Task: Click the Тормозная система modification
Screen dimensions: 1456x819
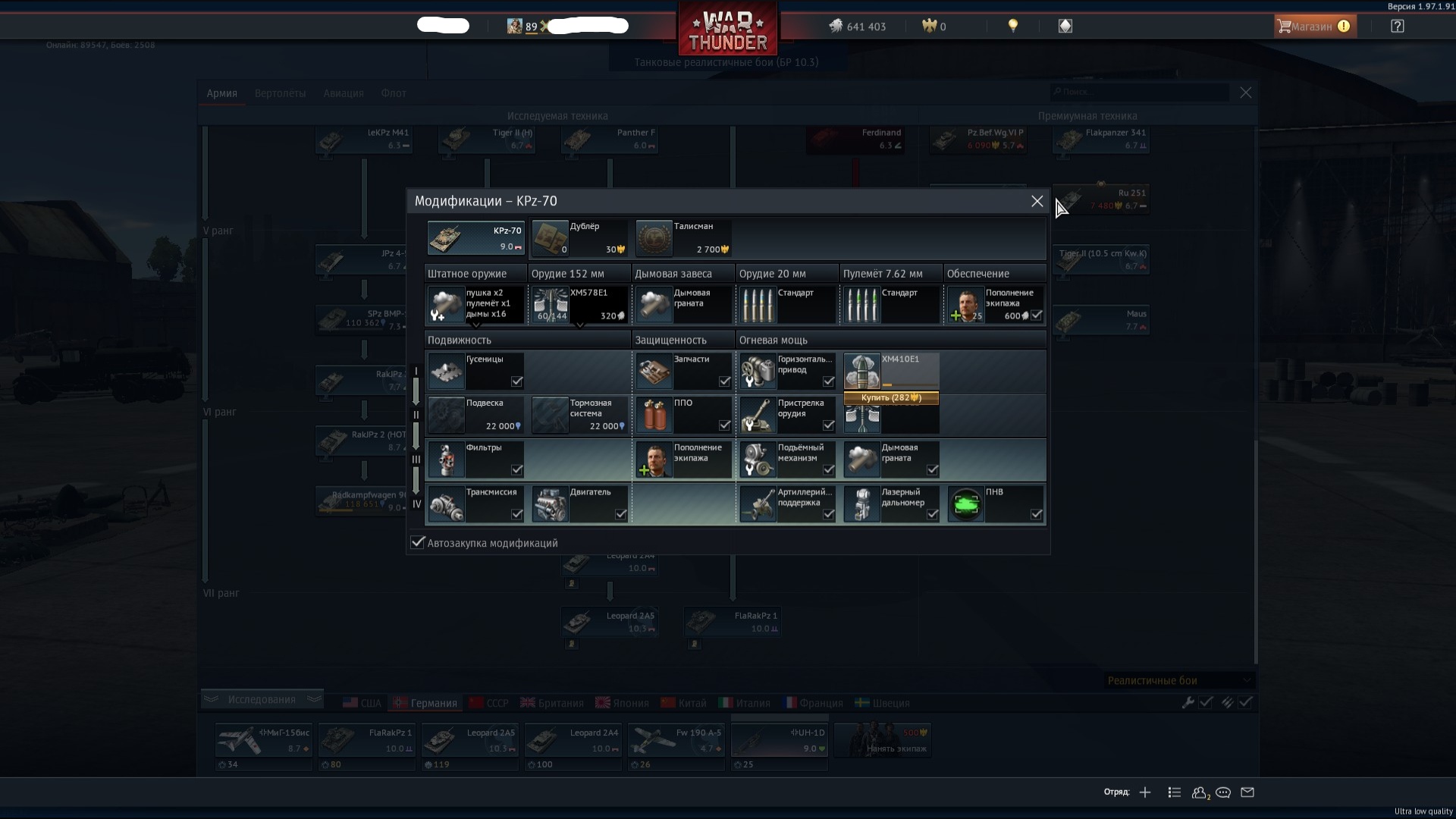Action: [579, 415]
